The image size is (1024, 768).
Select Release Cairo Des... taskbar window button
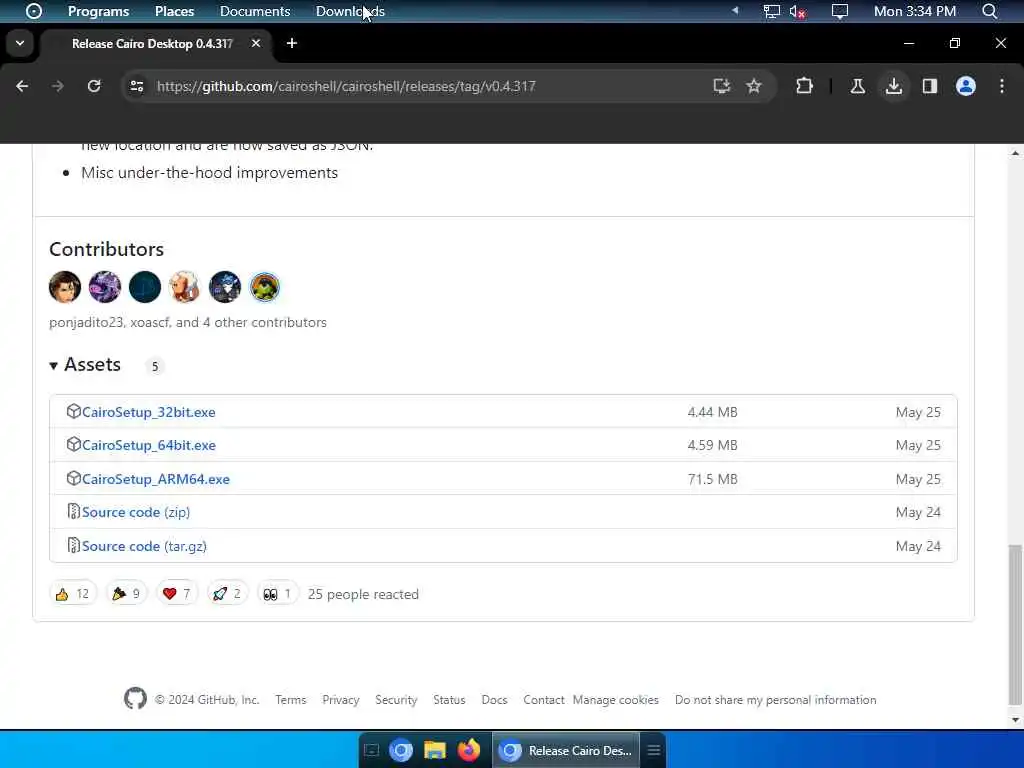click(567, 750)
